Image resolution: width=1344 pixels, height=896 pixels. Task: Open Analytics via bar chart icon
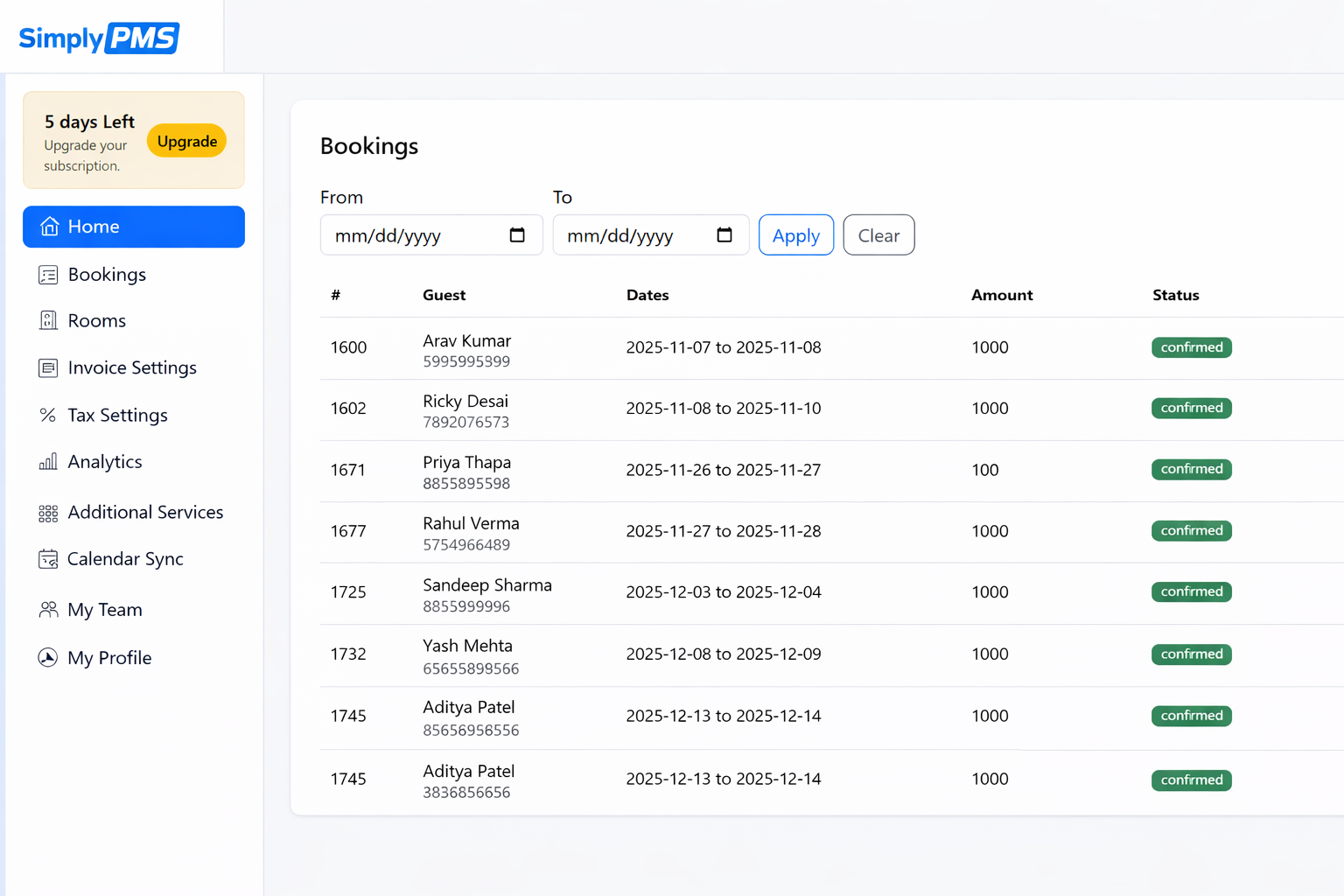click(48, 461)
